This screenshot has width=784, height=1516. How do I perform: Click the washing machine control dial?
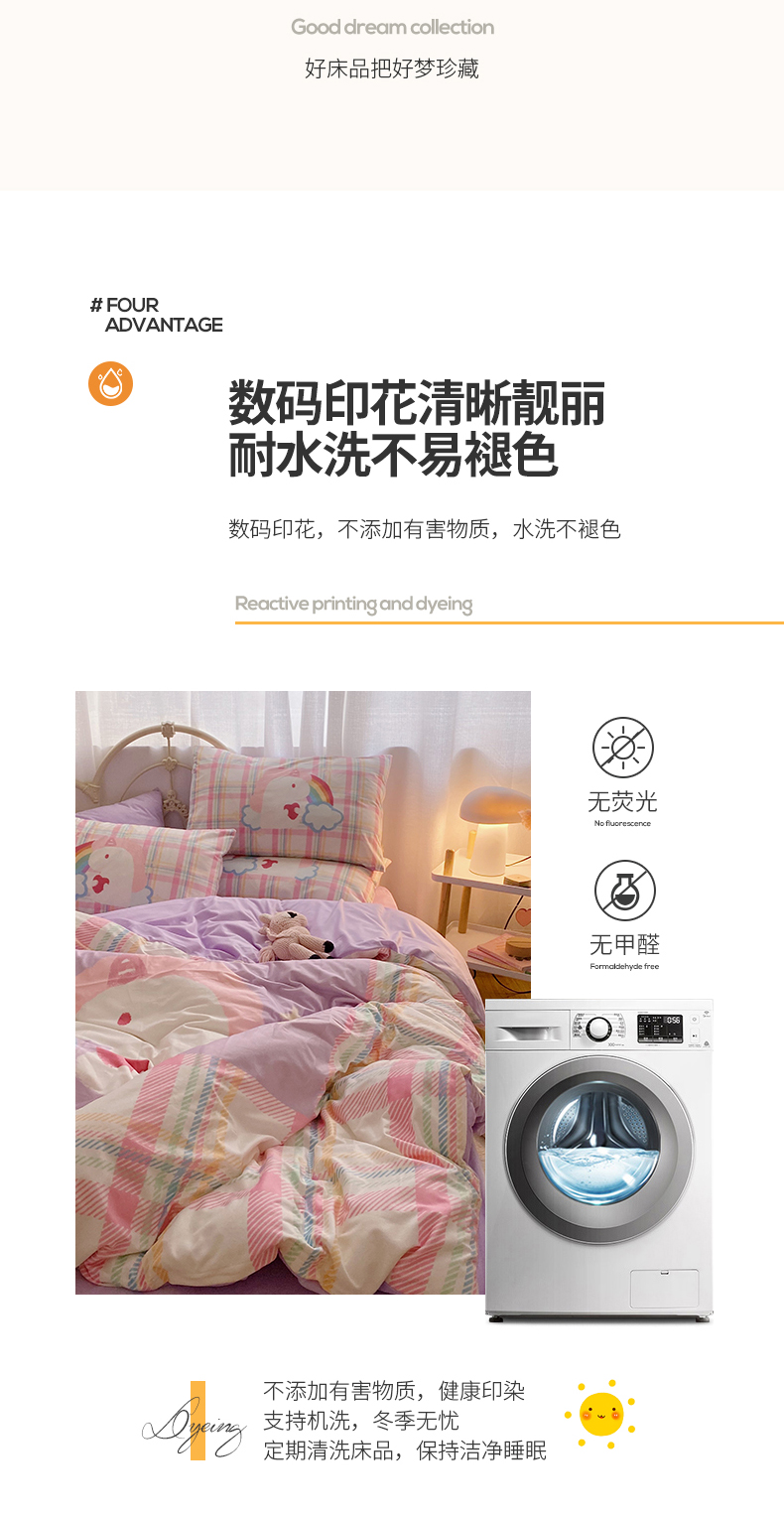tap(598, 1028)
